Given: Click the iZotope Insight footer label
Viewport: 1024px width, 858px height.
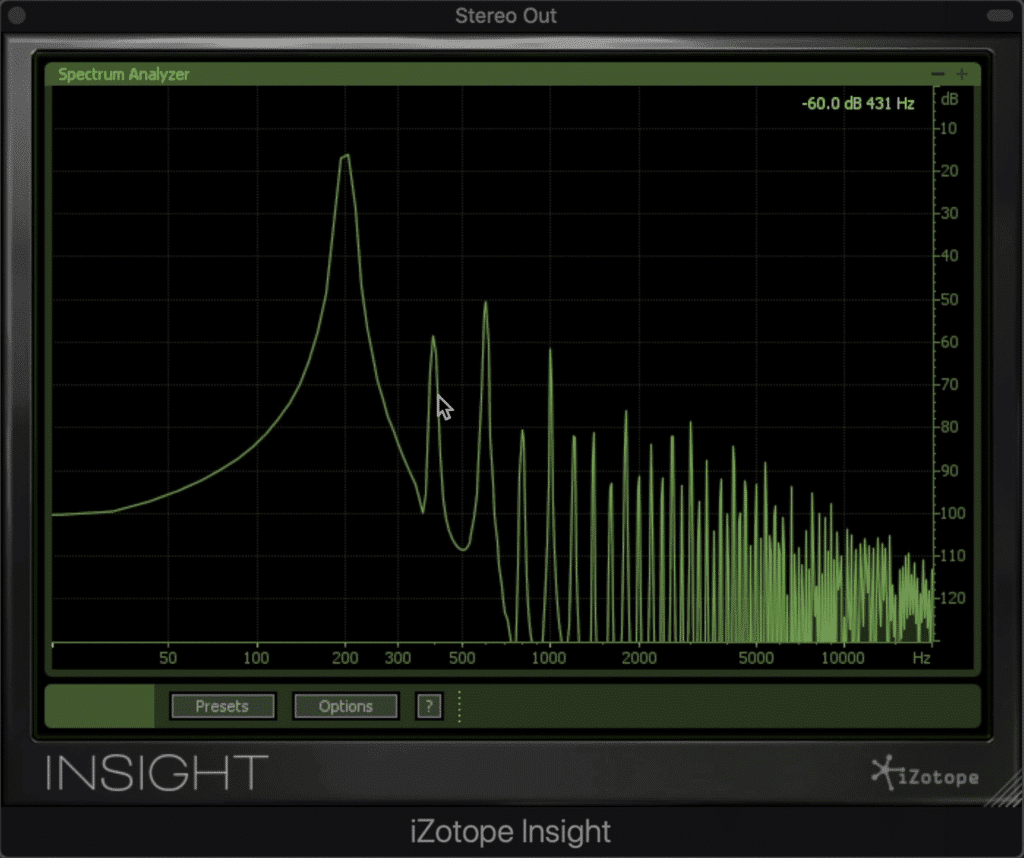Looking at the screenshot, I should coord(510,831).
